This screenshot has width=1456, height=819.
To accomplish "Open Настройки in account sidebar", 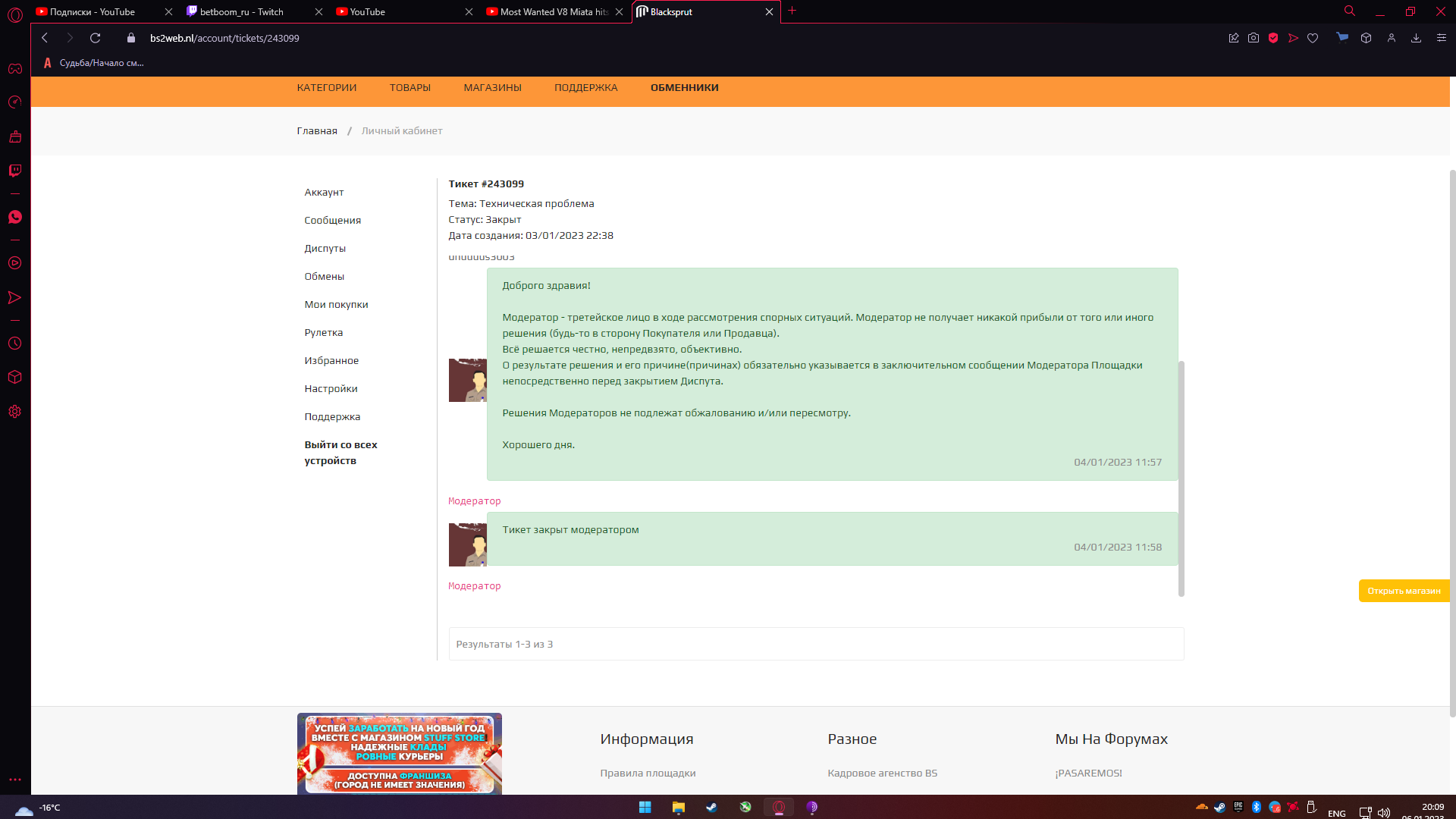I will pos(331,389).
